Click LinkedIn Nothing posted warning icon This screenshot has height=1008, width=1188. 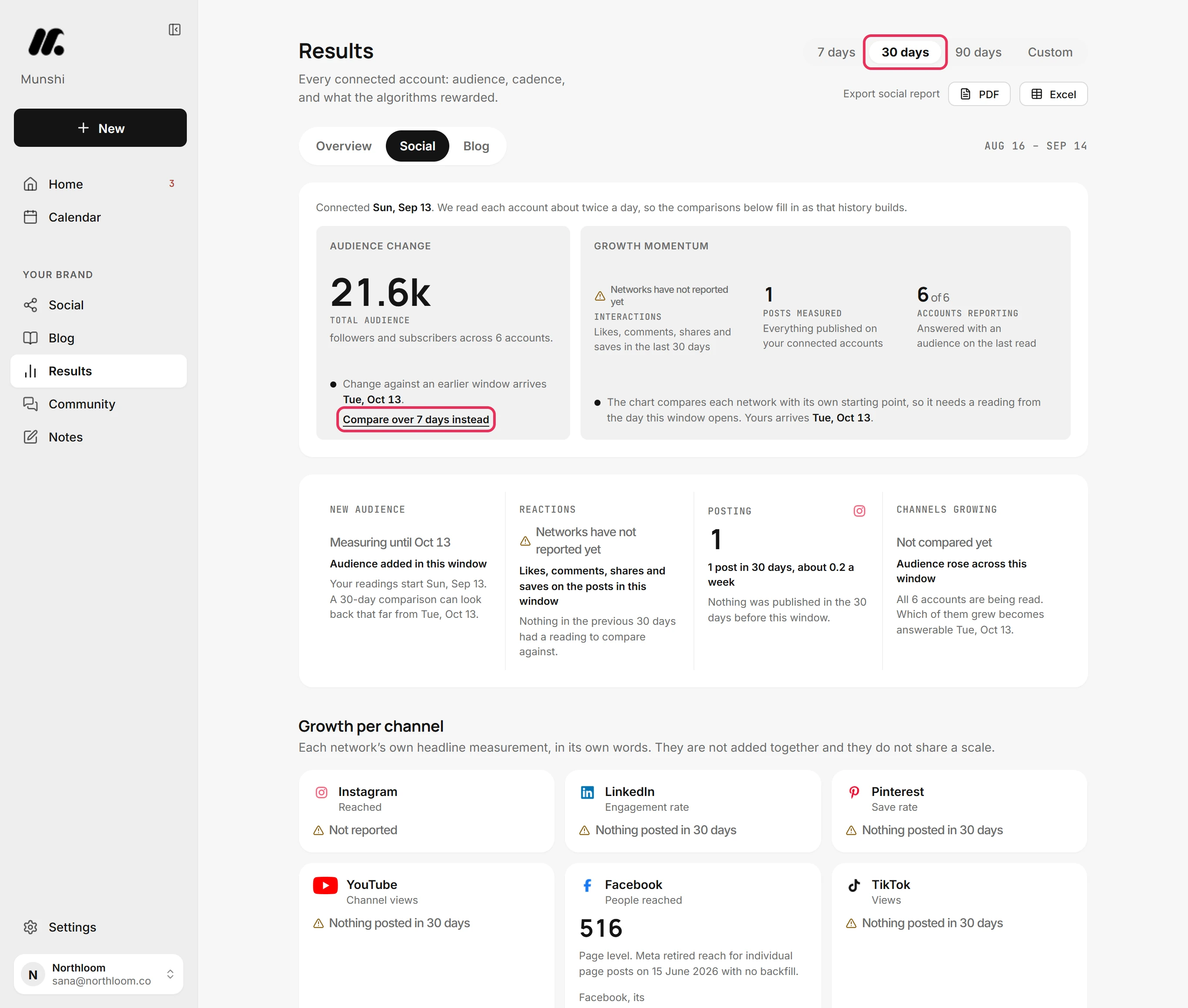click(584, 830)
